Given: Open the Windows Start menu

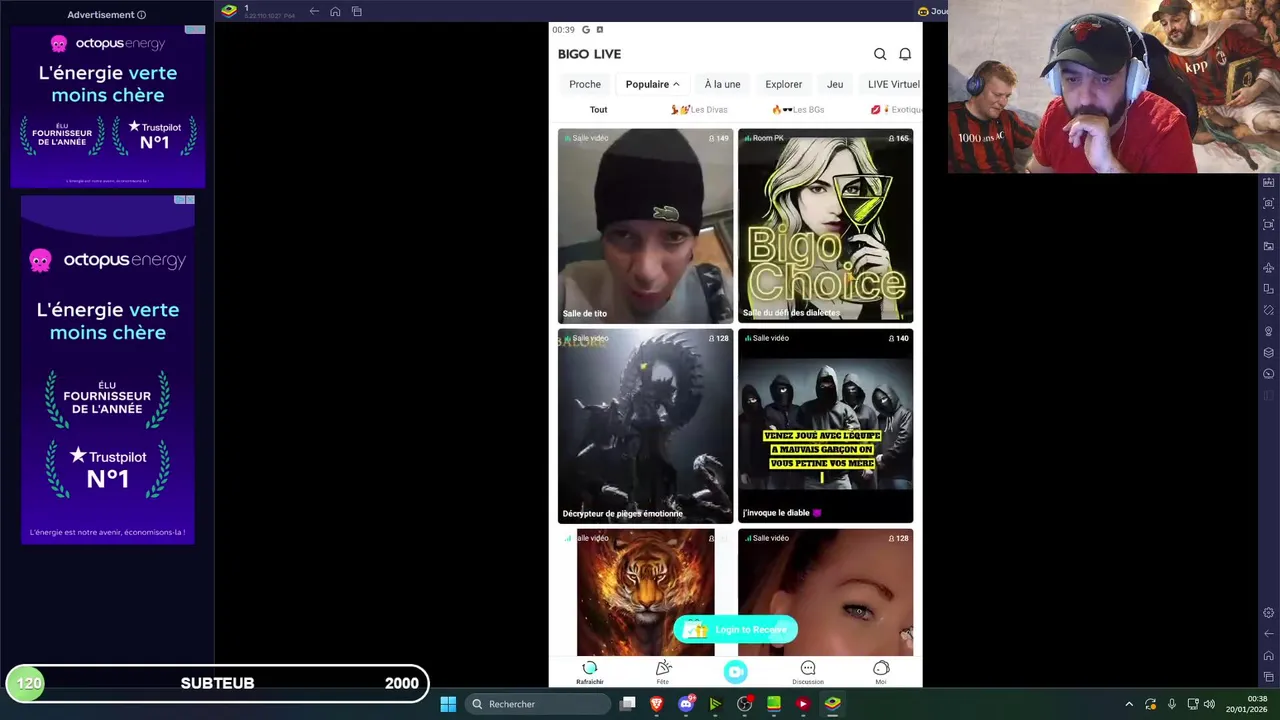Looking at the screenshot, I should pos(448,704).
